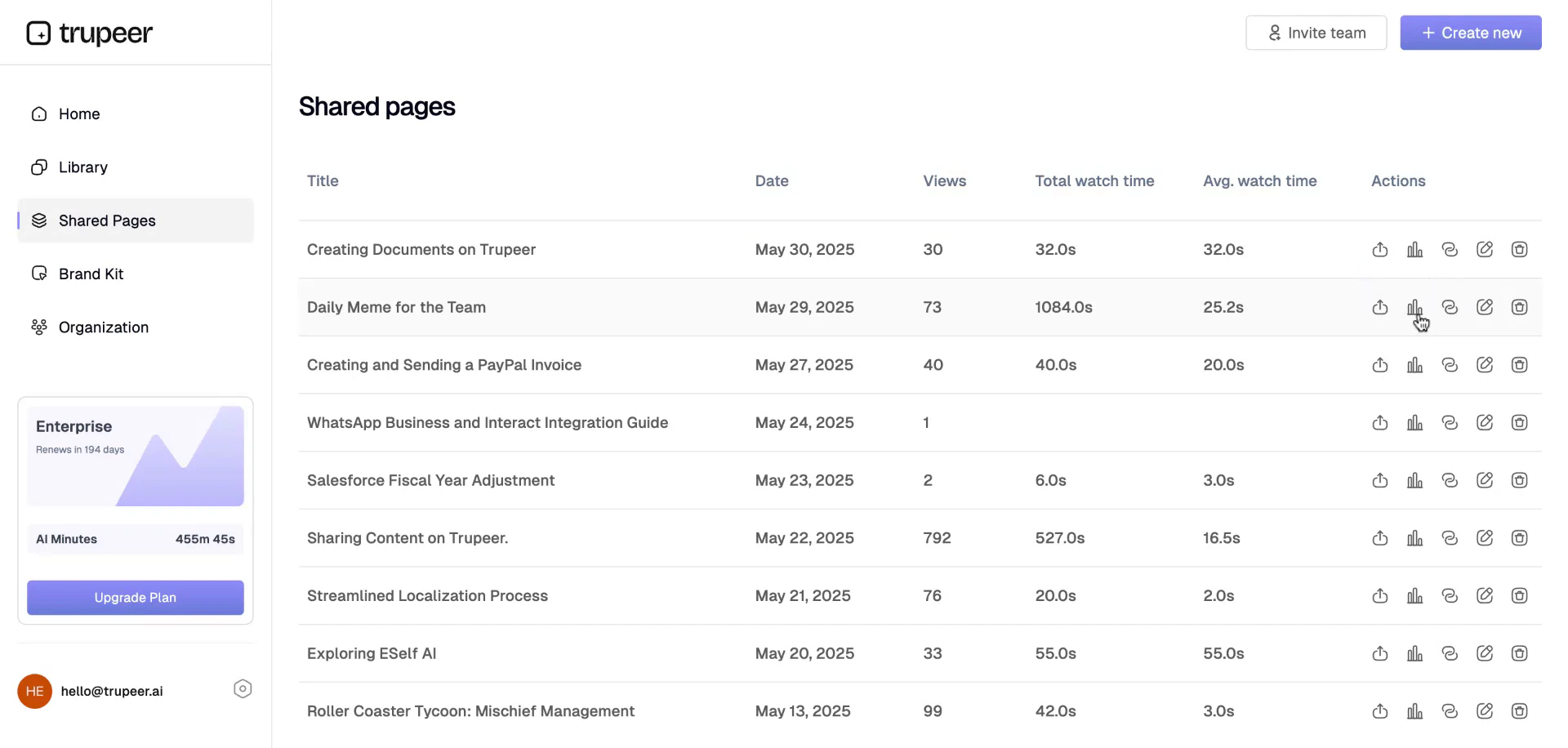Image resolution: width=1568 pixels, height=748 pixels.
Task: Click the trupeer logo
Action: point(90,33)
